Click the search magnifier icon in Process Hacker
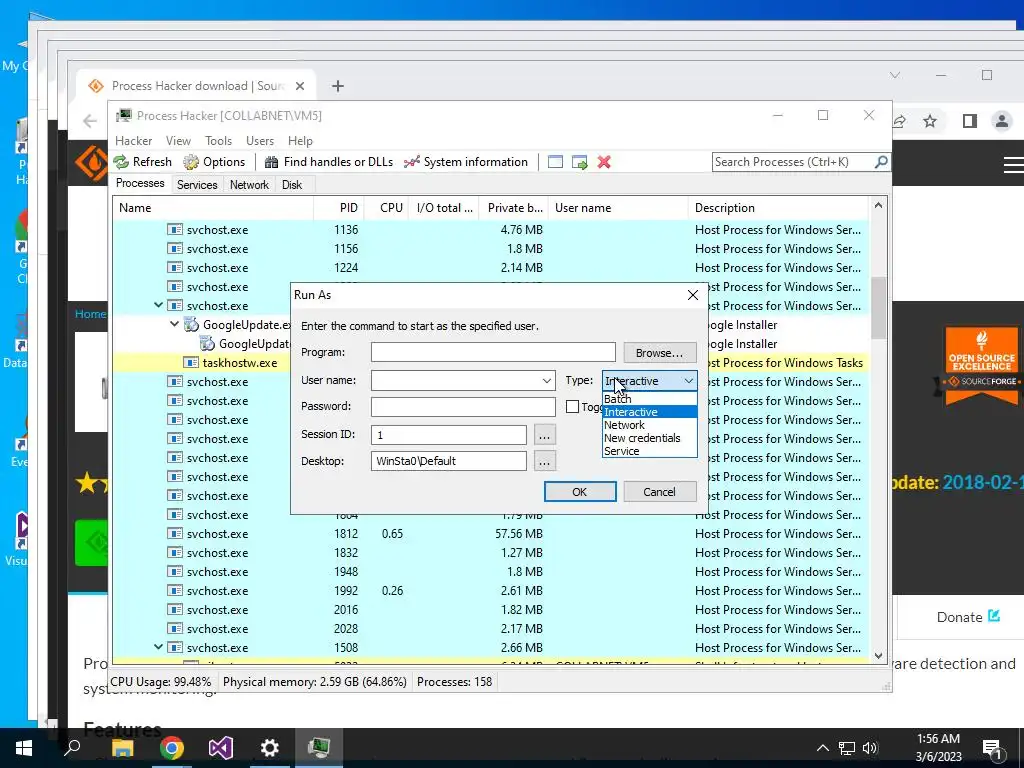 880,161
